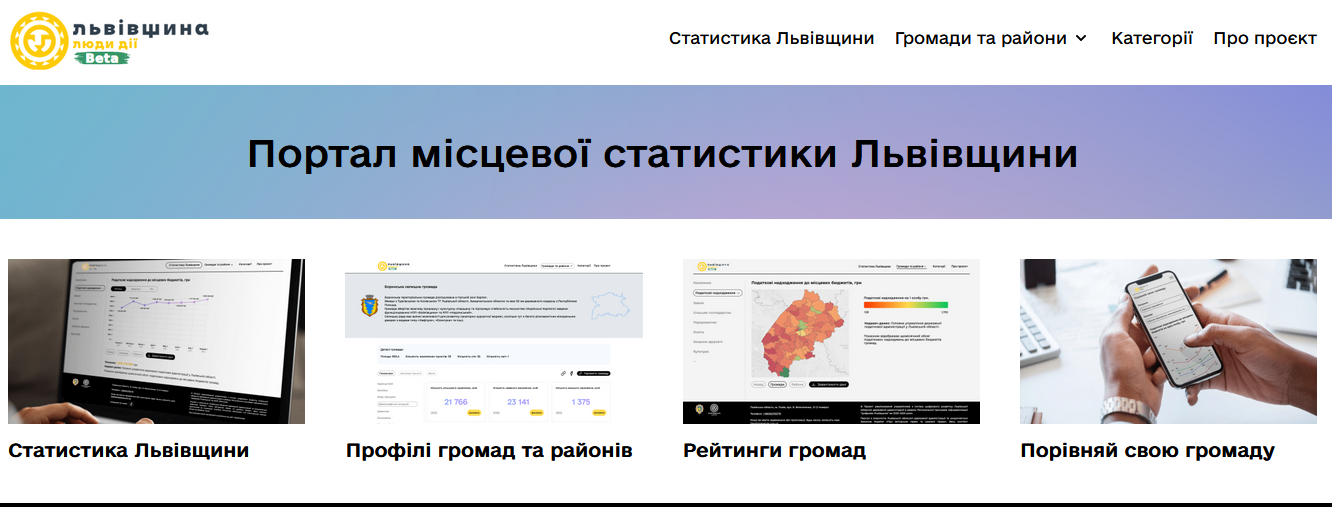Open the Профілі громад та районів link
This screenshot has width=1332, height=507.
(x=489, y=451)
